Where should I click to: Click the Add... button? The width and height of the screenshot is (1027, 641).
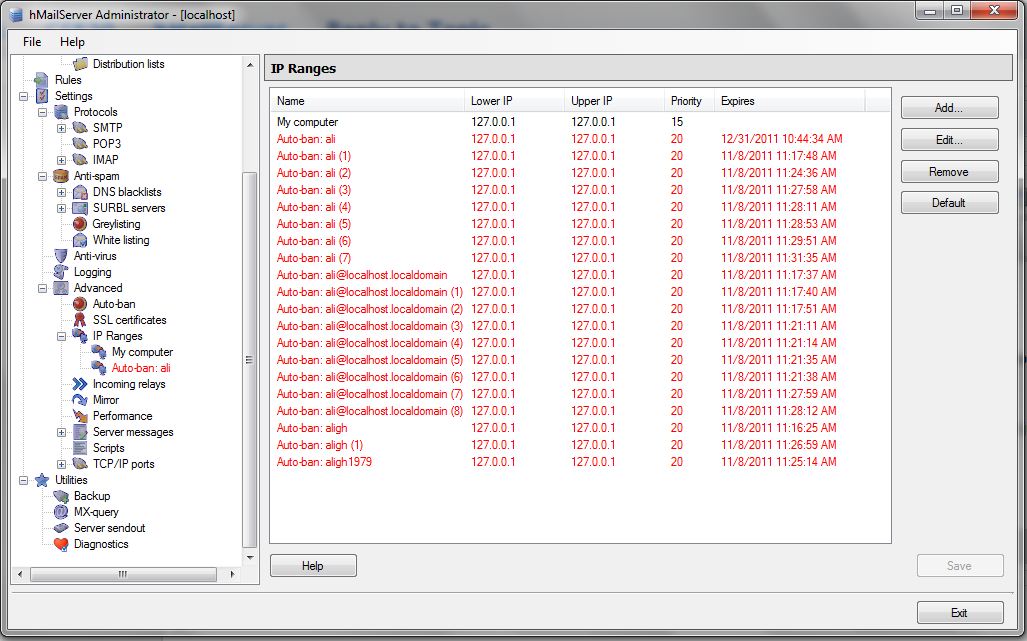click(x=949, y=108)
